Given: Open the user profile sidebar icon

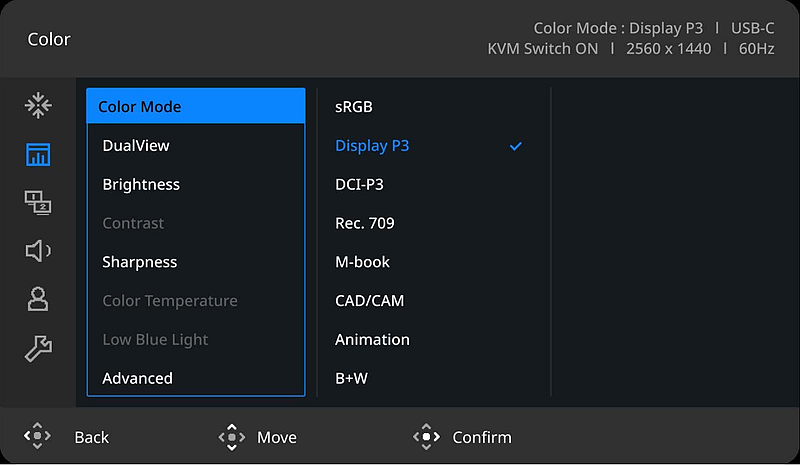Looking at the screenshot, I should tap(38, 299).
